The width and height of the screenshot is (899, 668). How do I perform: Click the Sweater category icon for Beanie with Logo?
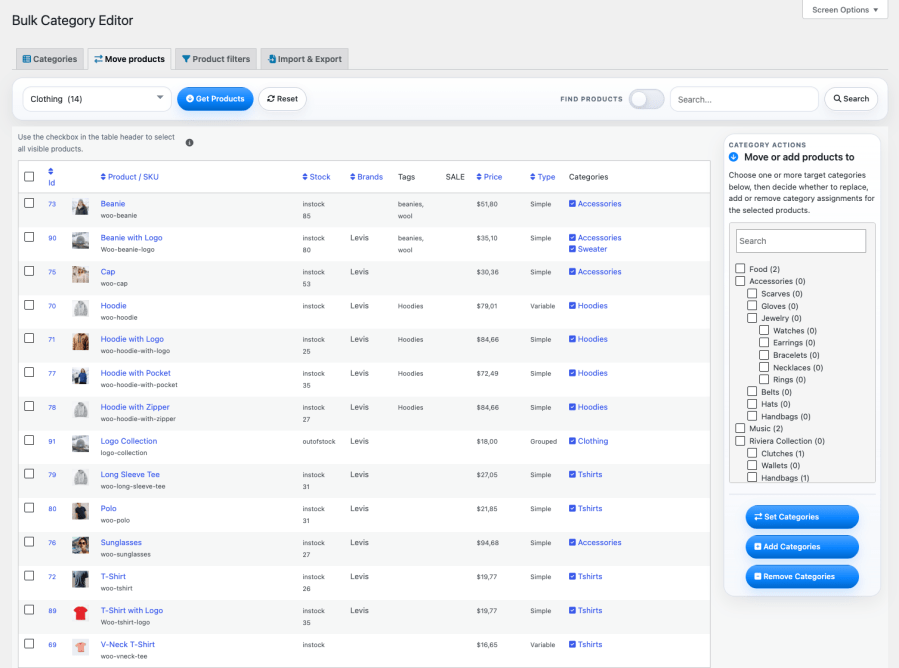tap(572, 249)
